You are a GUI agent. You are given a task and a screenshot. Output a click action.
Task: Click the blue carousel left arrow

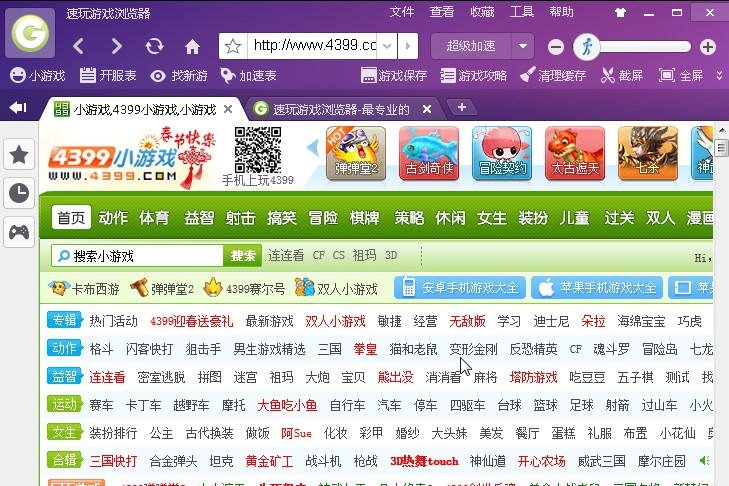312,148
